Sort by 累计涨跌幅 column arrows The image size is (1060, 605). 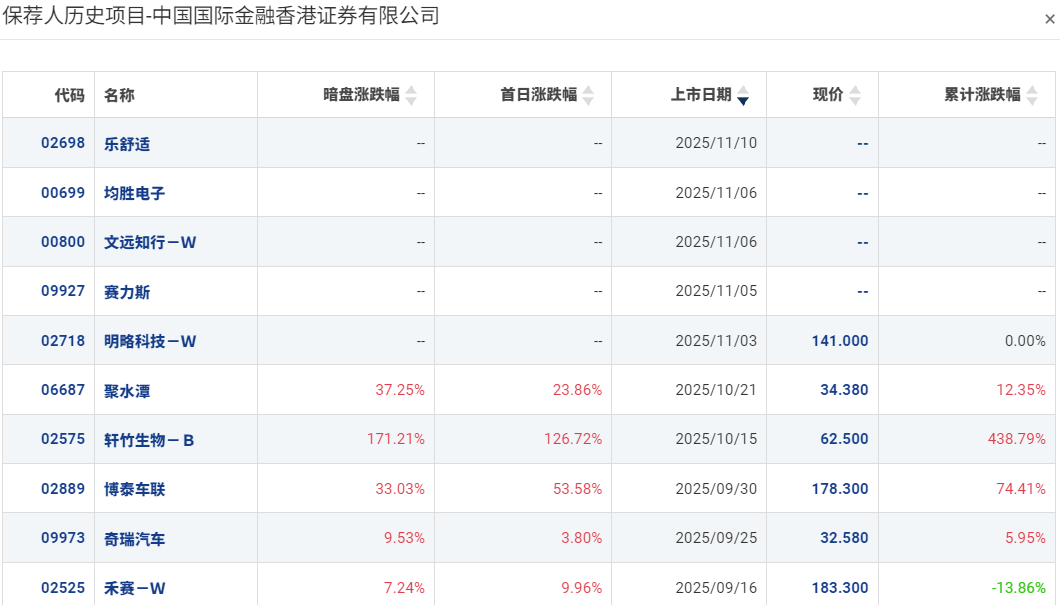tap(1032, 95)
